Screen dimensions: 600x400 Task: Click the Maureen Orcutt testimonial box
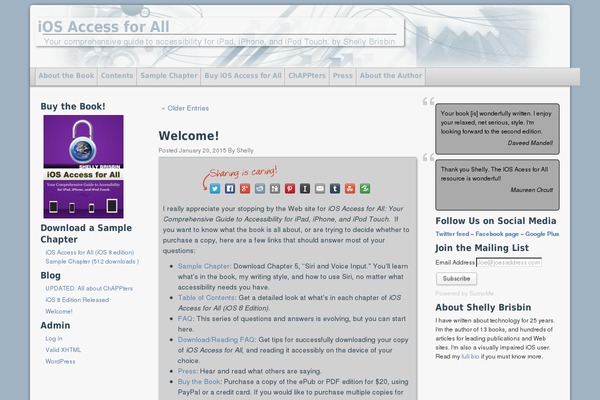coord(497,185)
